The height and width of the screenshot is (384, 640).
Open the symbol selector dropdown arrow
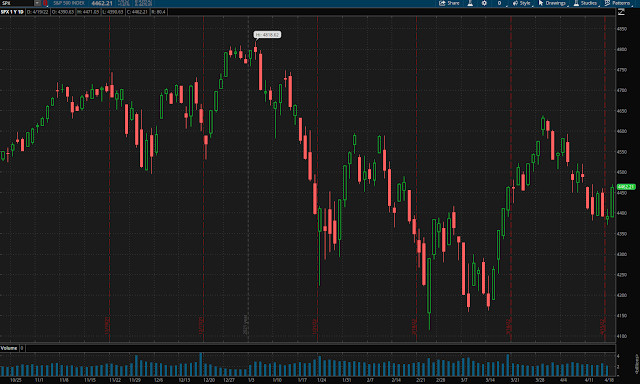(37, 3)
